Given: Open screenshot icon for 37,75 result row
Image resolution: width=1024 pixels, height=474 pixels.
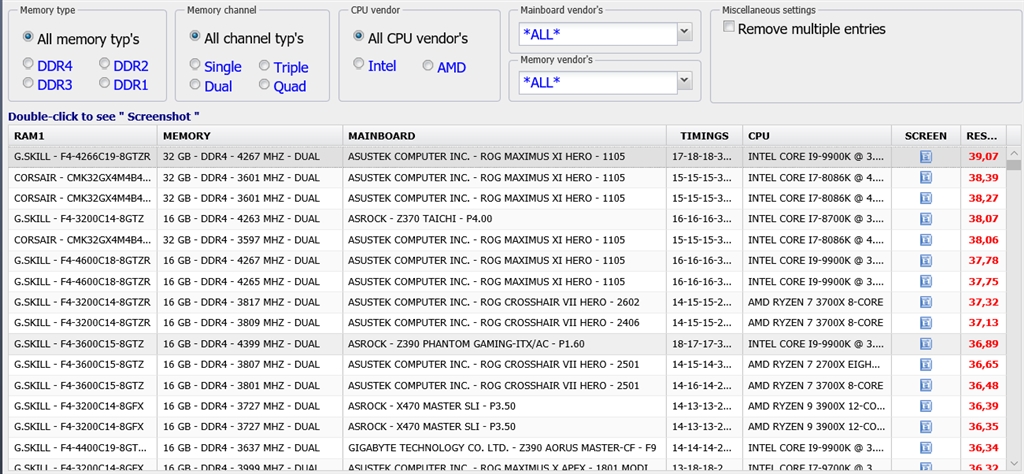Looking at the screenshot, I should coord(926,281).
